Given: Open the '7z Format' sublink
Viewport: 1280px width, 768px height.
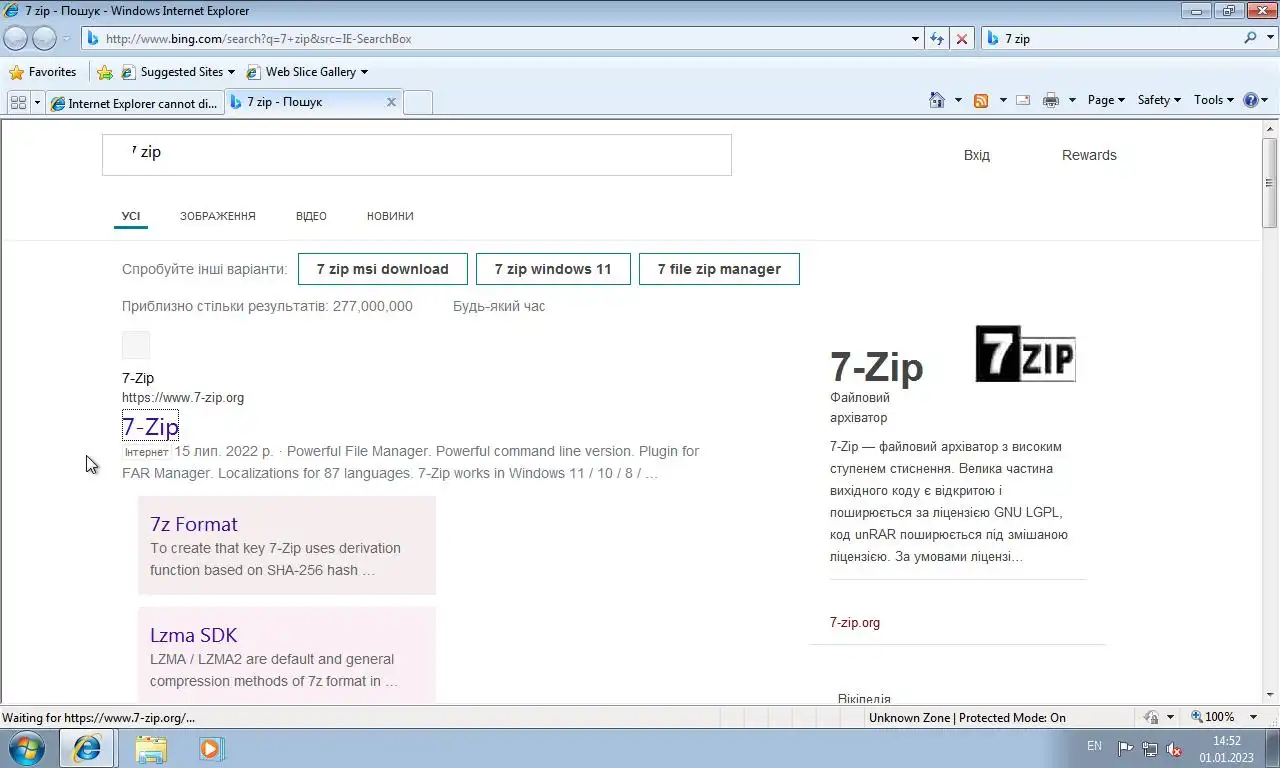Looking at the screenshot, I should pyautogui.click(x=194, y=524).
